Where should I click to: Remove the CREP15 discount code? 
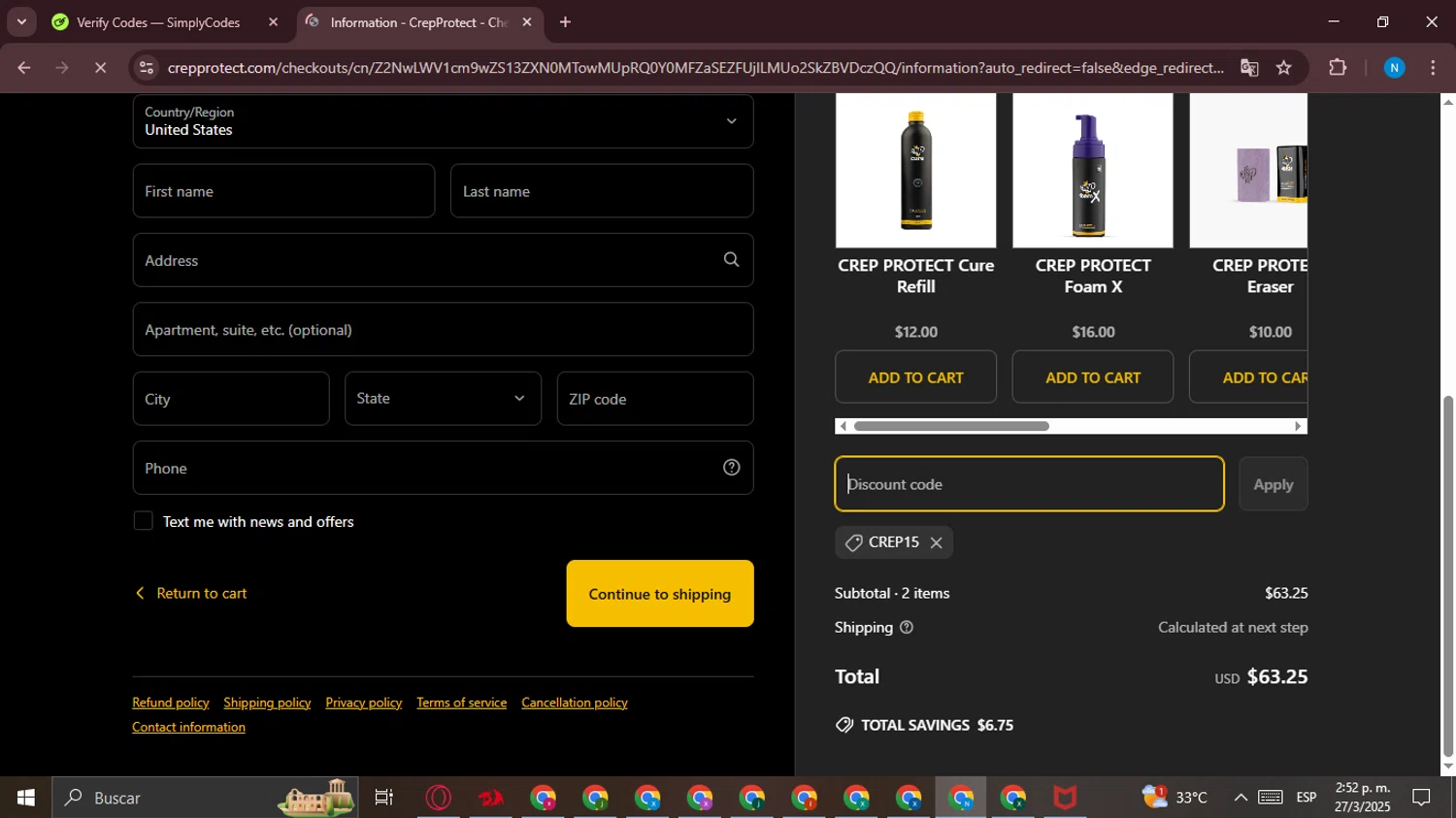937,542
